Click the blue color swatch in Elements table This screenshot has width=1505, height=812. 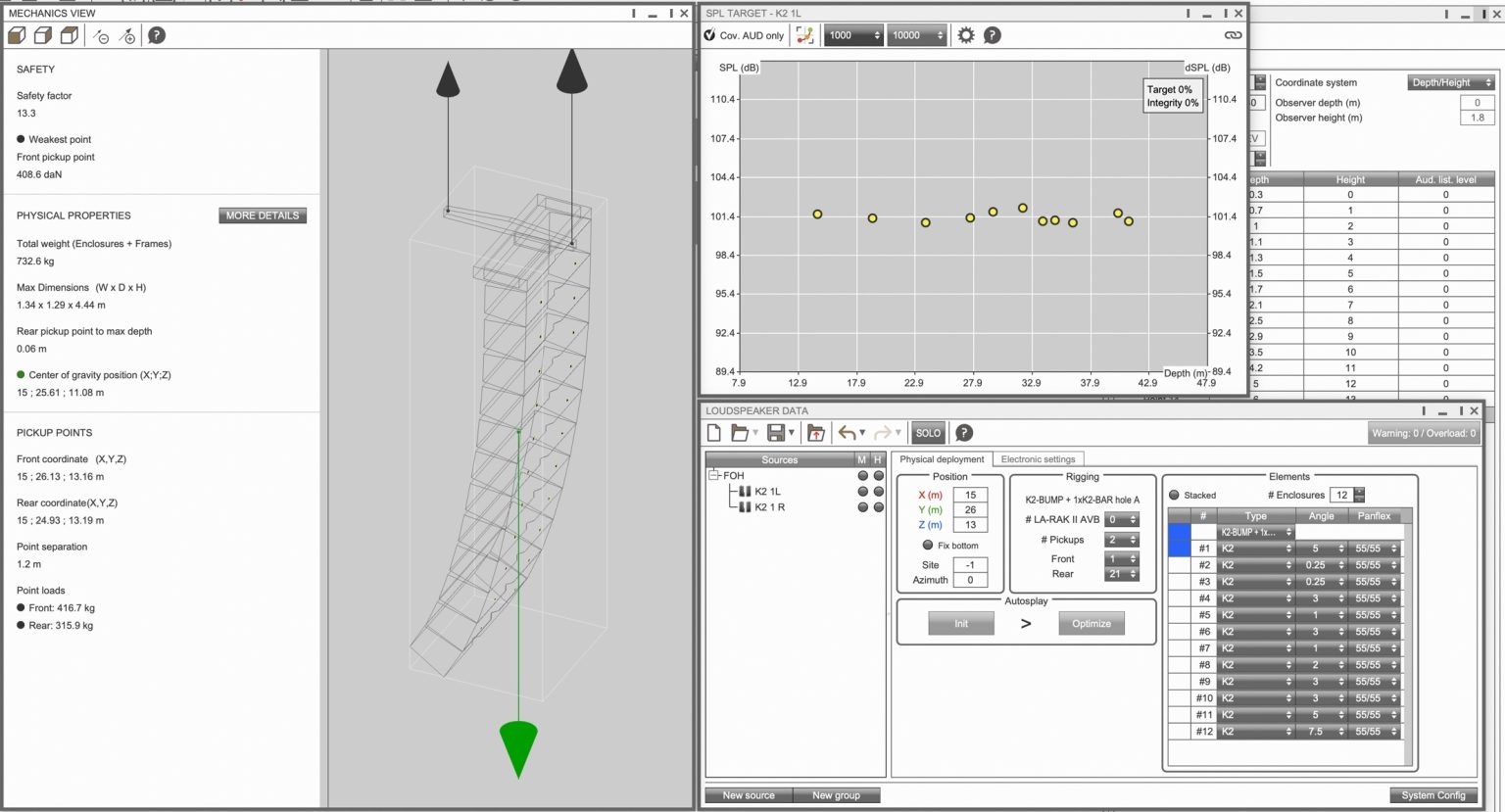[x=1180, y=540]
